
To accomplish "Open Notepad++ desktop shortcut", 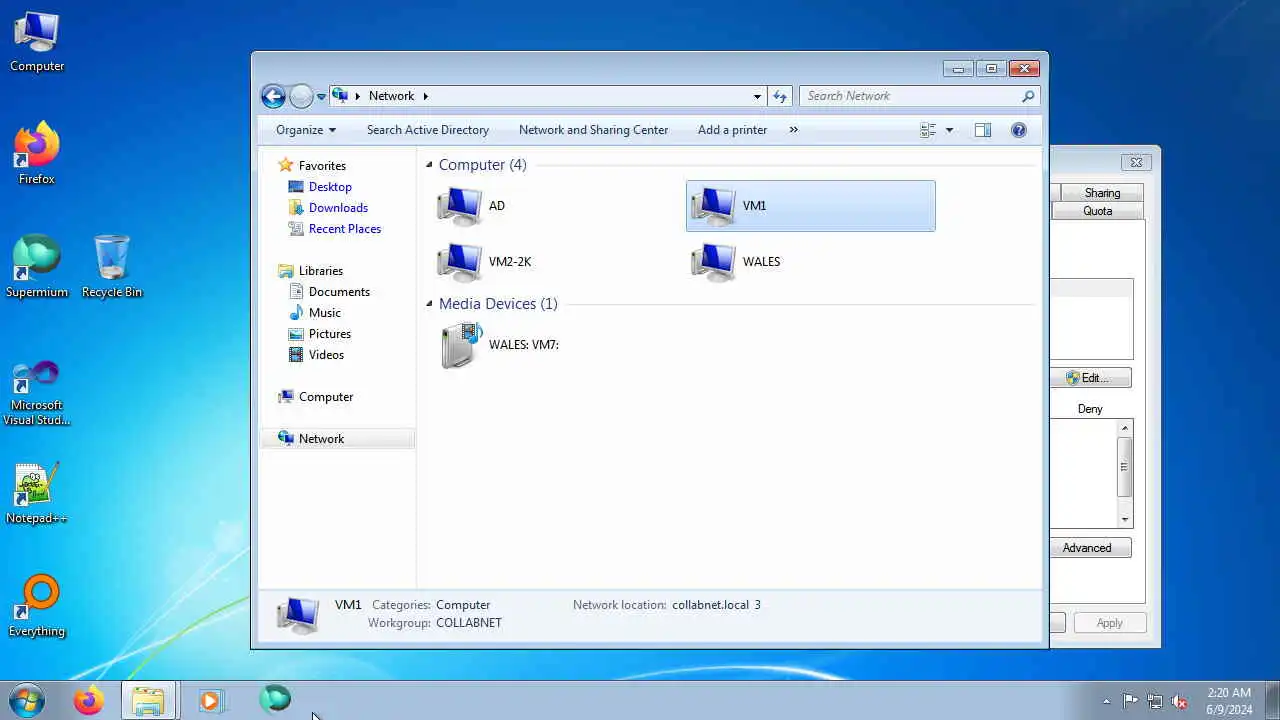I will pos(37,493).
